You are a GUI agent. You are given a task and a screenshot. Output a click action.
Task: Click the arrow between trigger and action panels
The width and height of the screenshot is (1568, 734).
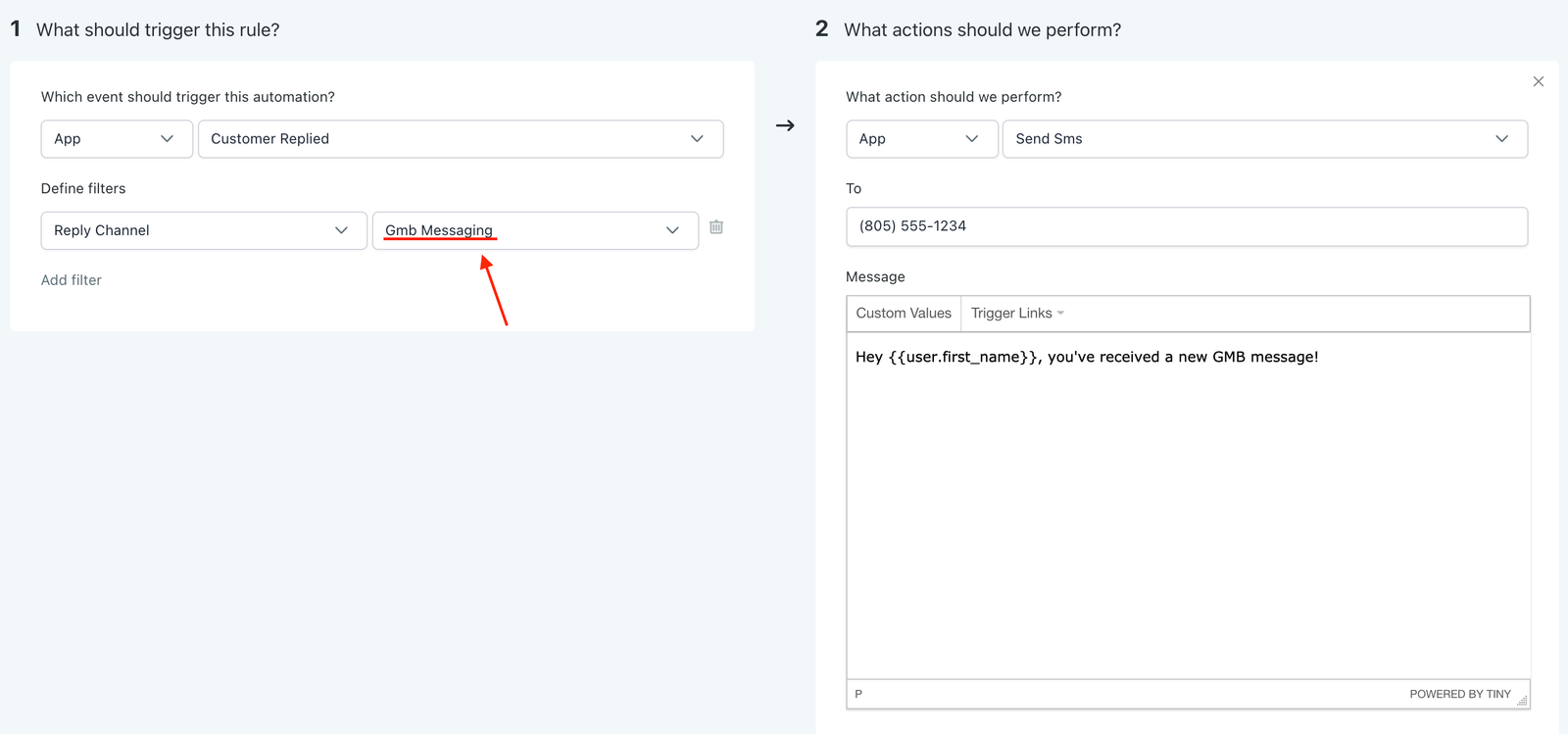[785, 125]
